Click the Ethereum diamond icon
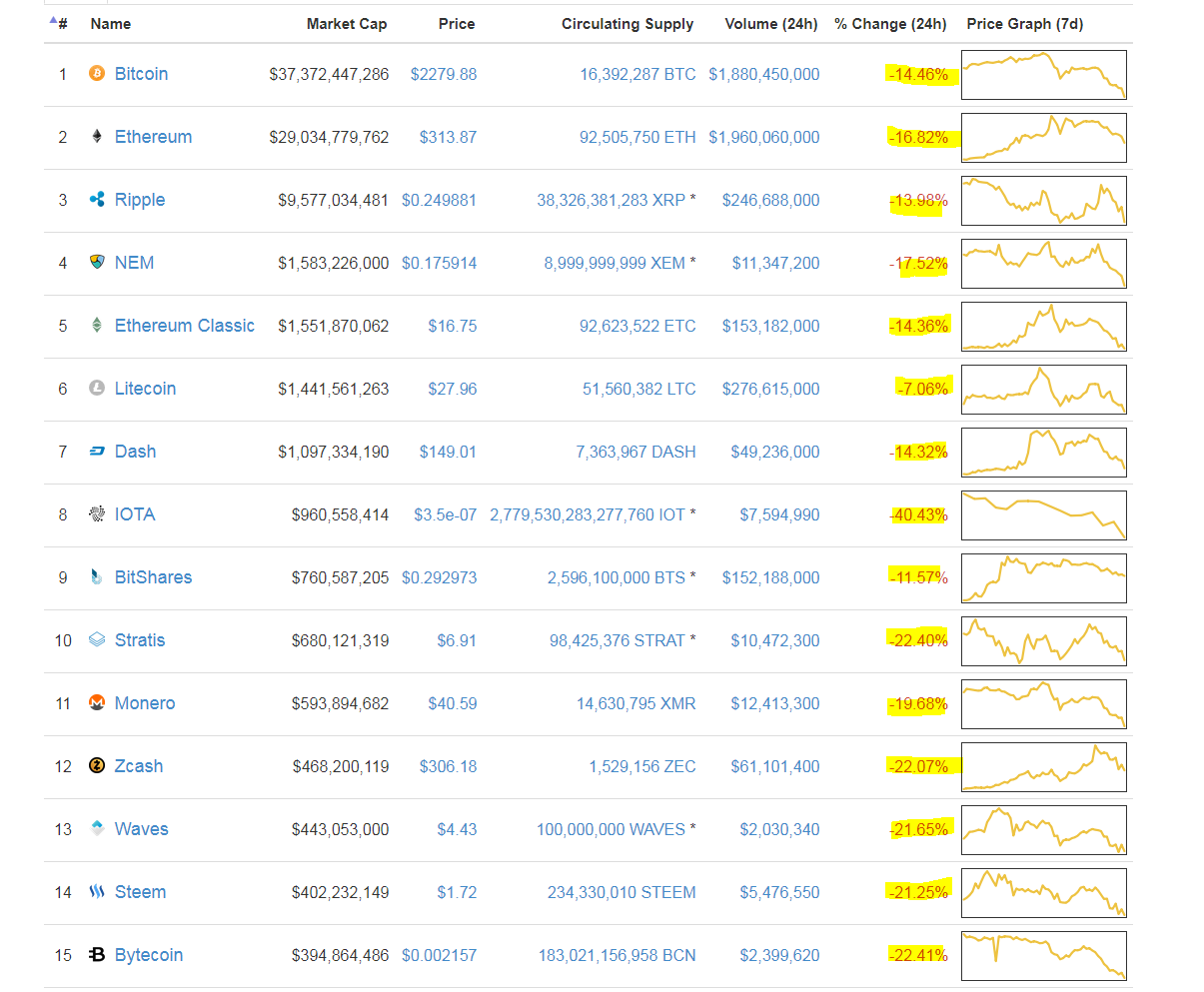The image size is (1204, 992). (97, 137)
